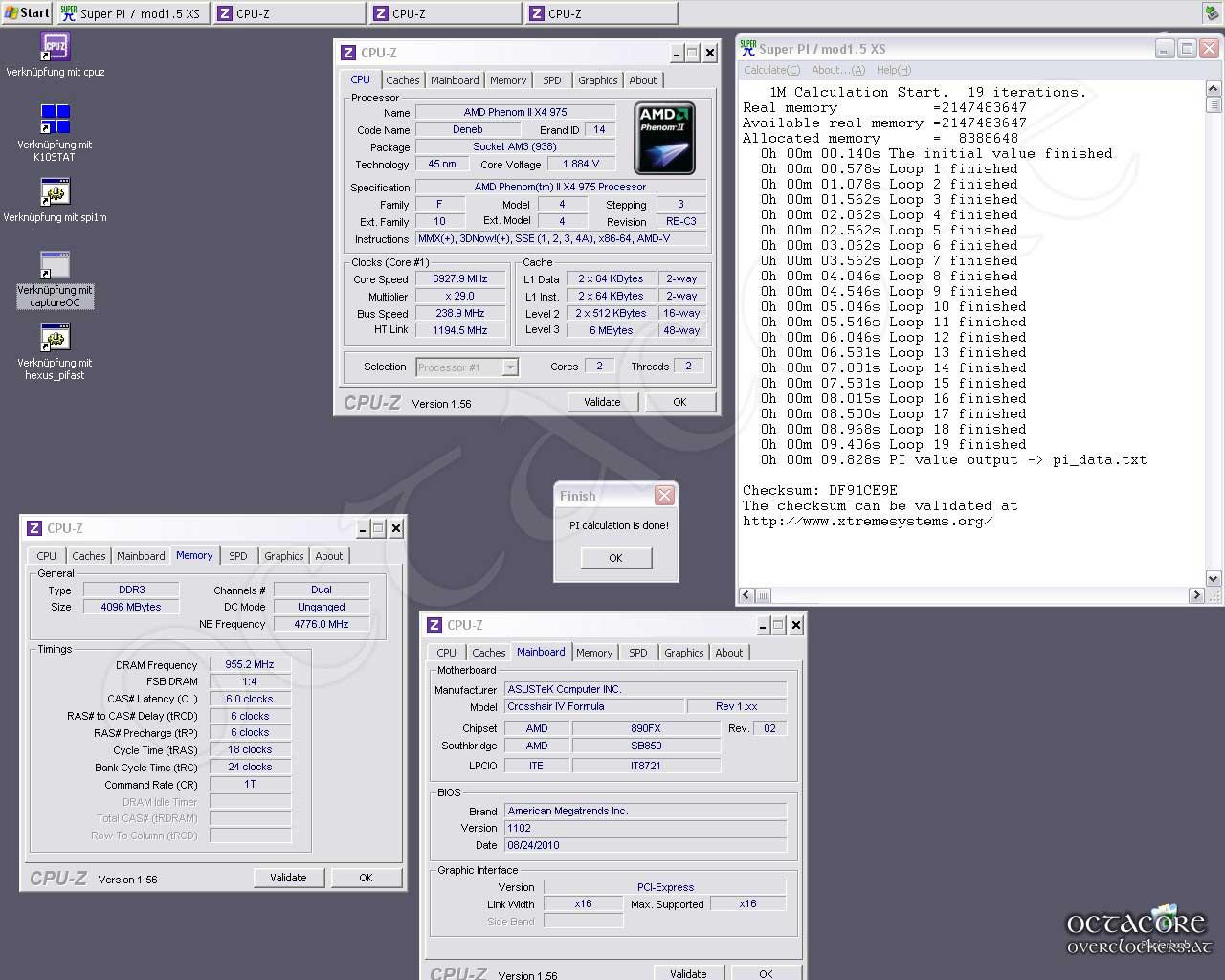This screenshot has height=980, width=1225.
Task: Click the Super PI horizontal scrollbar thumb
Action: (x=763, y=595)
